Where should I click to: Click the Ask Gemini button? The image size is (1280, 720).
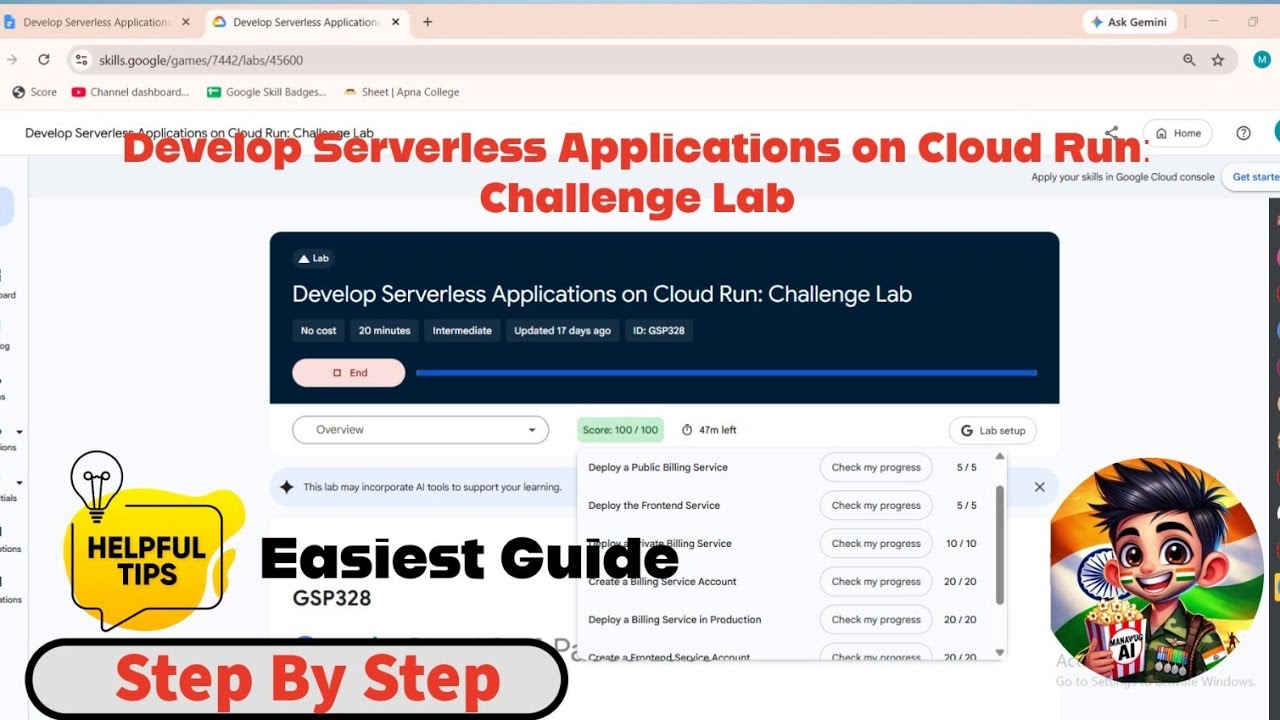(x=1130, y=22)
